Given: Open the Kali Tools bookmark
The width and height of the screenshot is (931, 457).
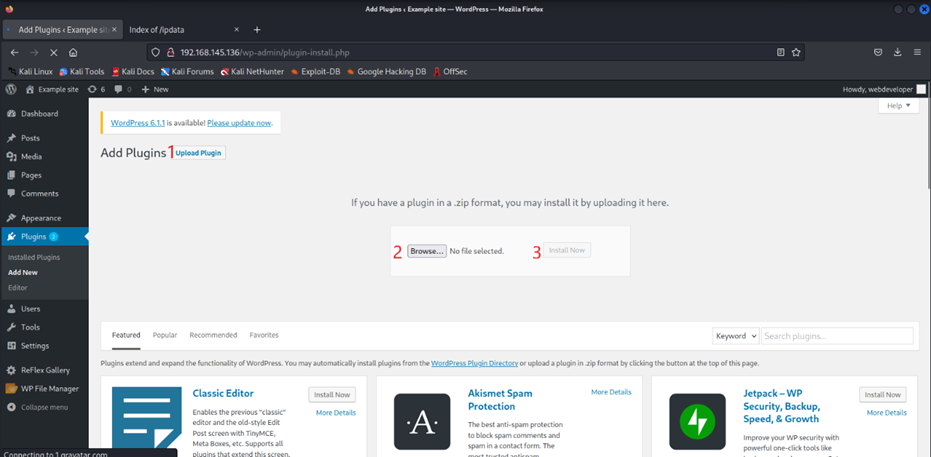Looking at the screenshot, I should [x=81, y=72].
